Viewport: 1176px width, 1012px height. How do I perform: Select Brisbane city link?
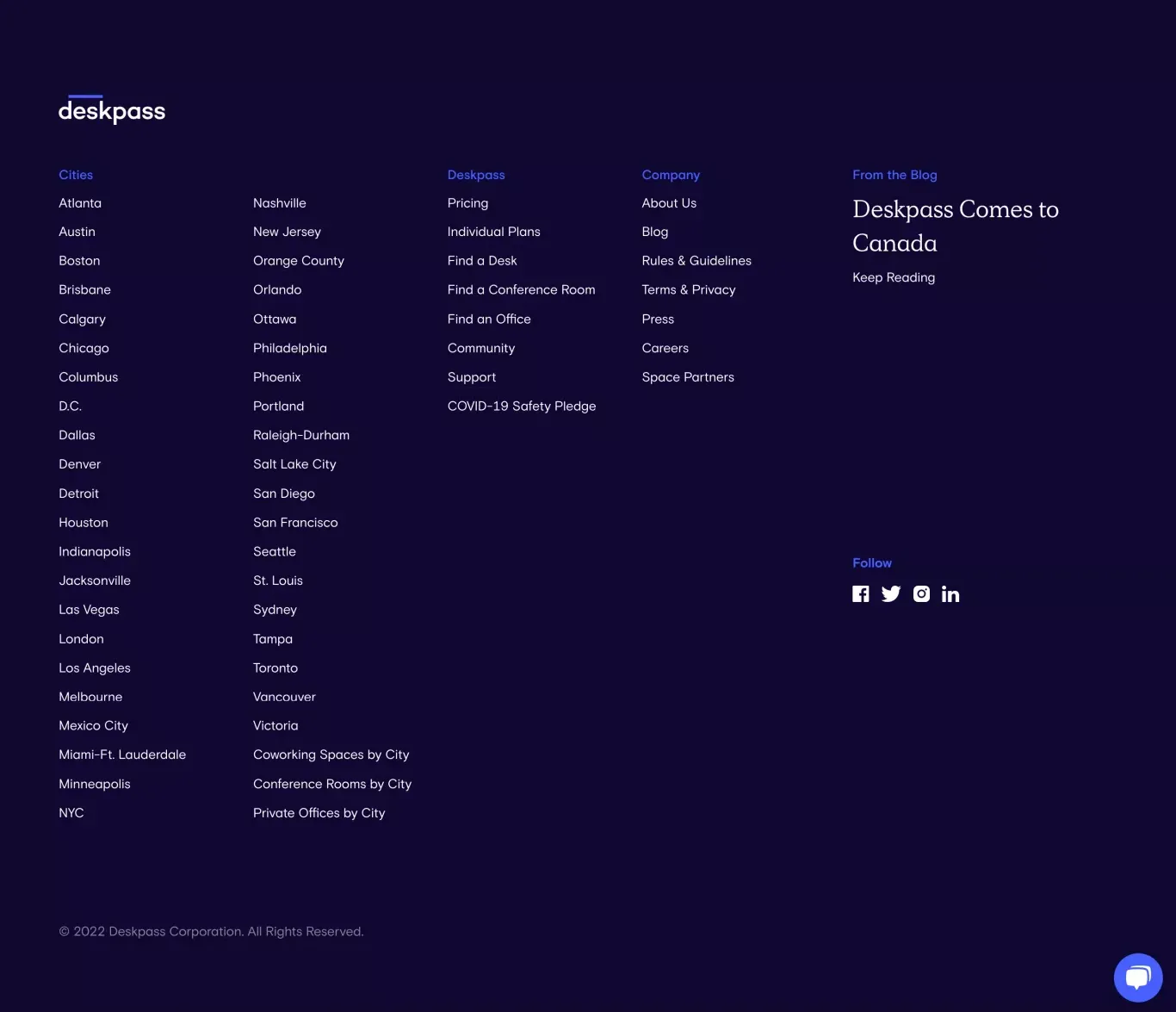[84, 290]
